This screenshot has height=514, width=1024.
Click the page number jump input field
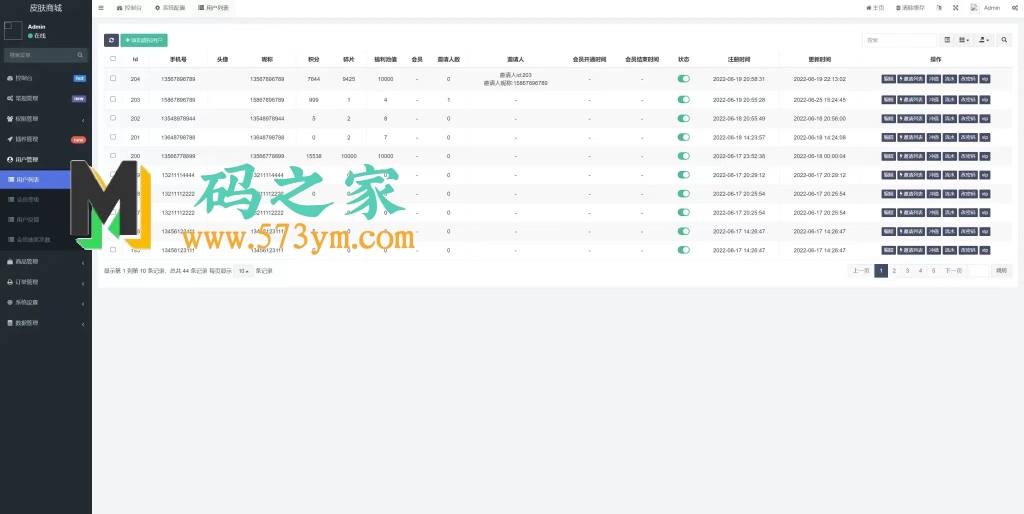point(980,271)
